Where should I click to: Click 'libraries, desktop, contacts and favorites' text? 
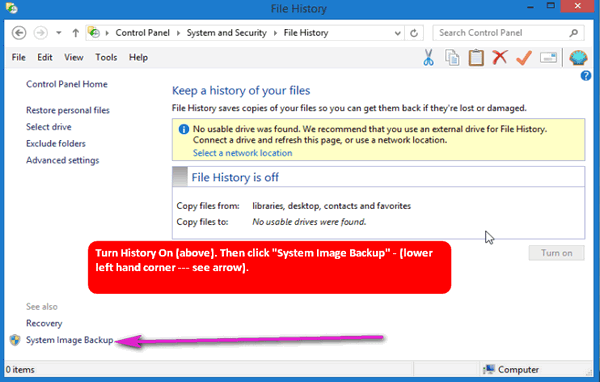[x=331, y=206]
